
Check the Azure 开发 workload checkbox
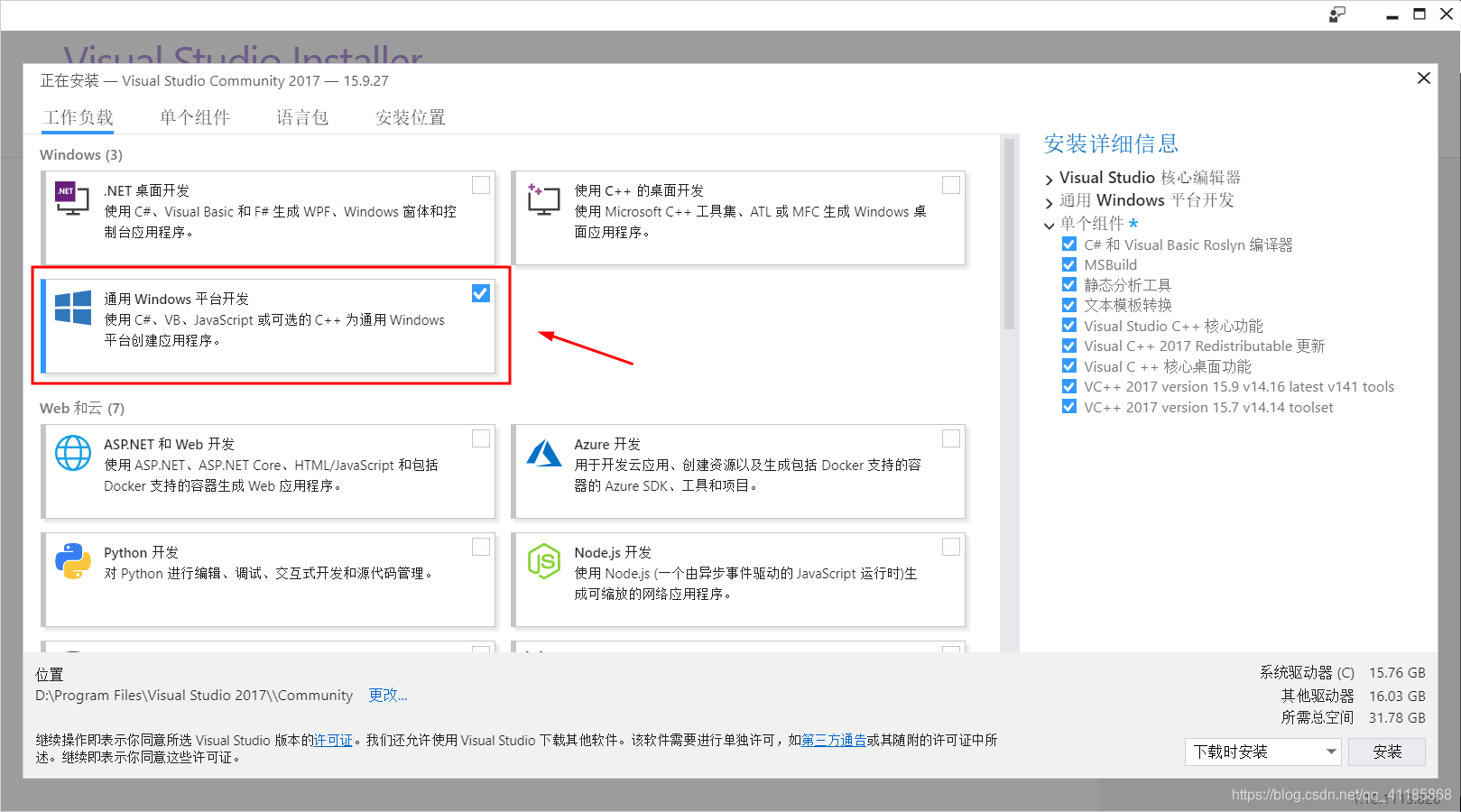951,438
